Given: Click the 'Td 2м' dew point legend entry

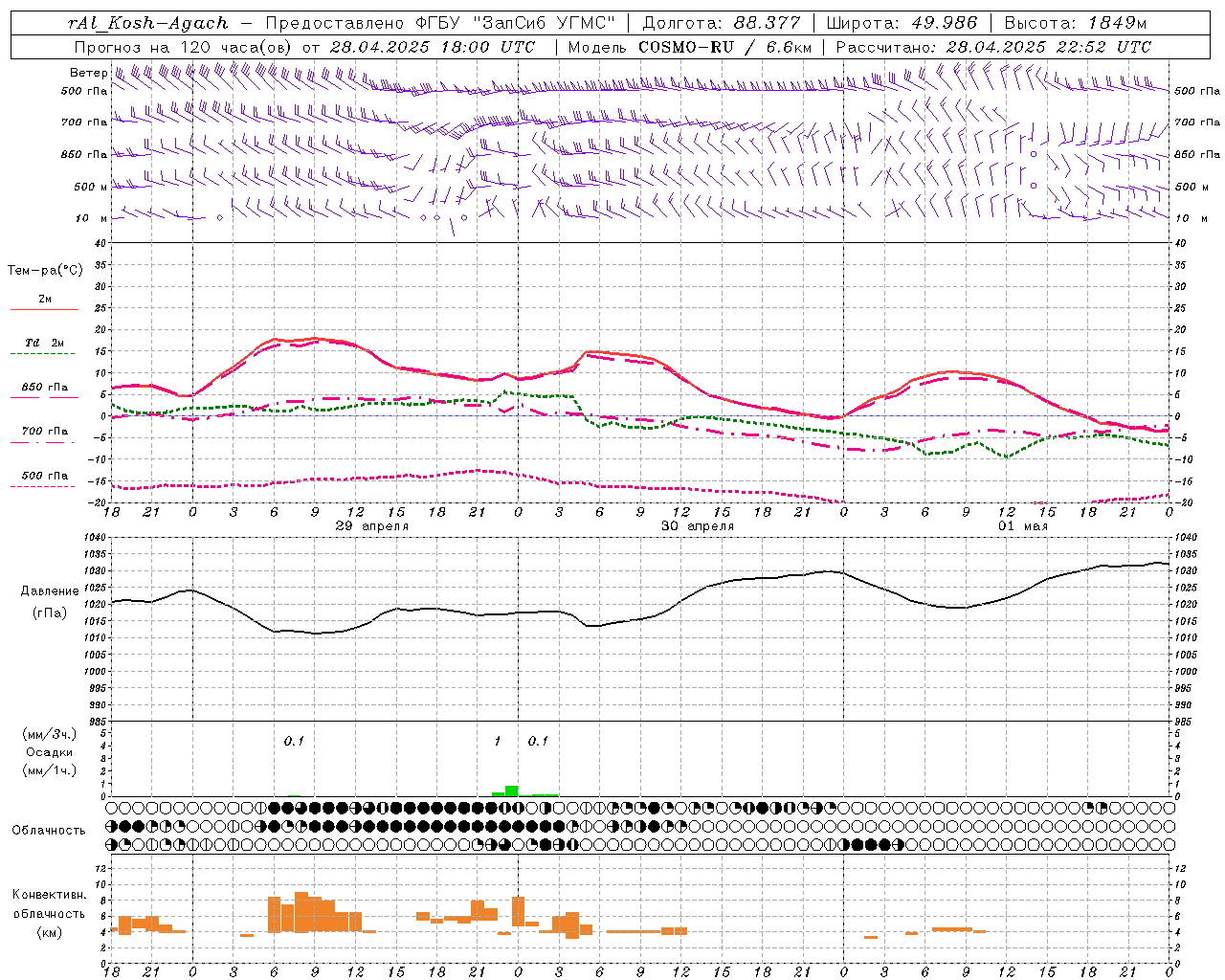Looking at the screenshot, I should pyautogui.click(x=45, y=343).
